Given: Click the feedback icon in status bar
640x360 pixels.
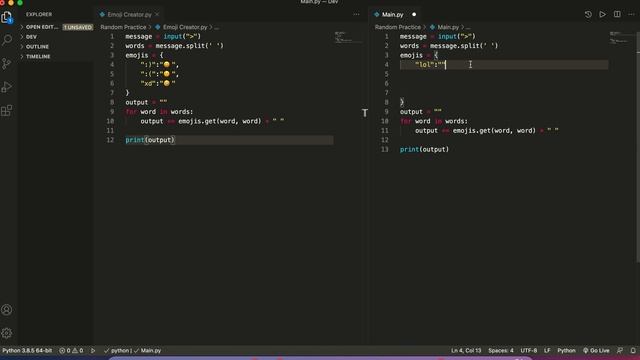Looking at the screenshot, I should point(620,351).
